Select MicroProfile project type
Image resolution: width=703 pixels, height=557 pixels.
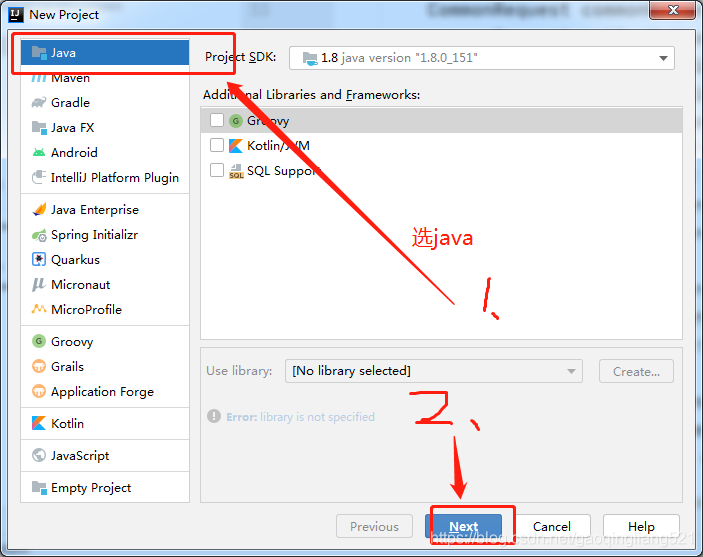(105, 309)
